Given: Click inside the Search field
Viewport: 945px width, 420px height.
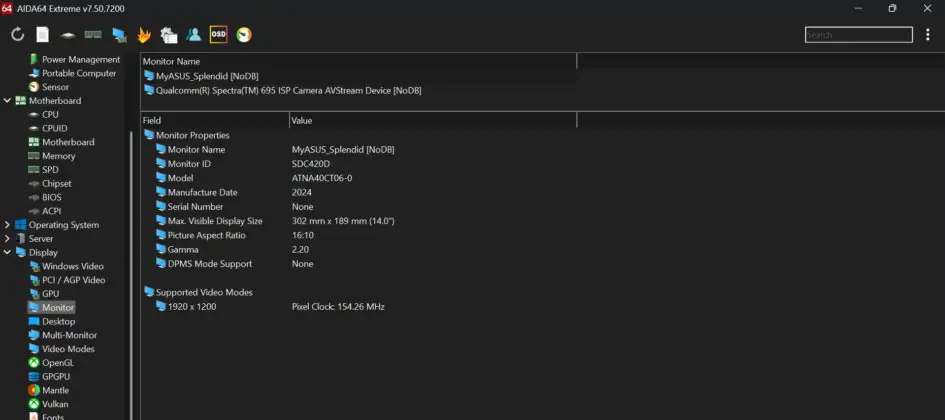Looking at the screenshot, I should pyautogui.click(x=859, y=35).
